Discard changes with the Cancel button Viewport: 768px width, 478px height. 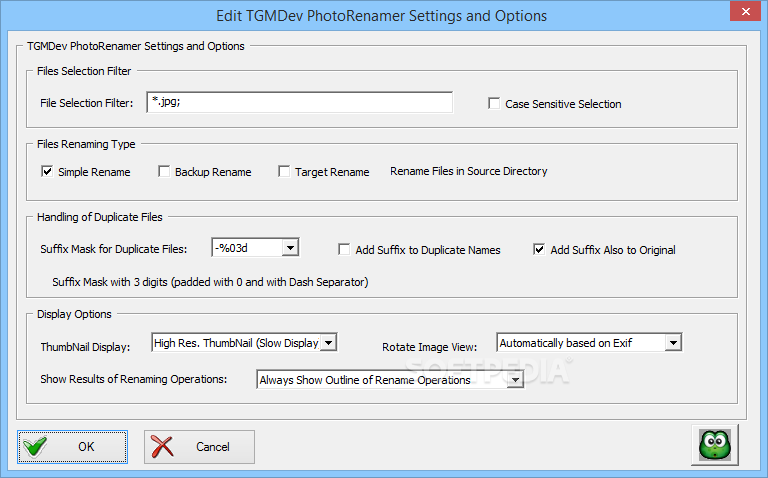(199, 447)
